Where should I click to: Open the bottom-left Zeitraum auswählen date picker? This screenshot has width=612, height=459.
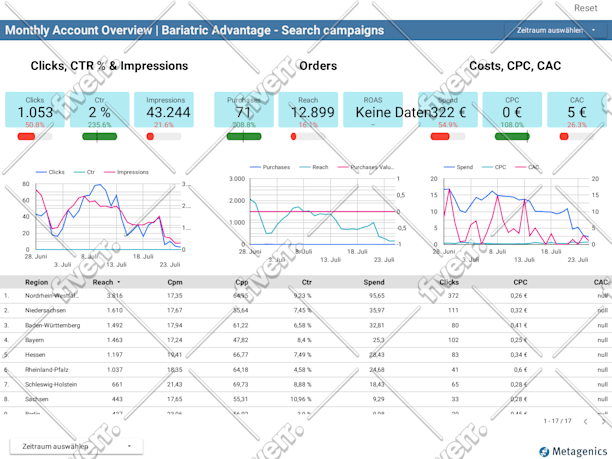tap(76, 446)
